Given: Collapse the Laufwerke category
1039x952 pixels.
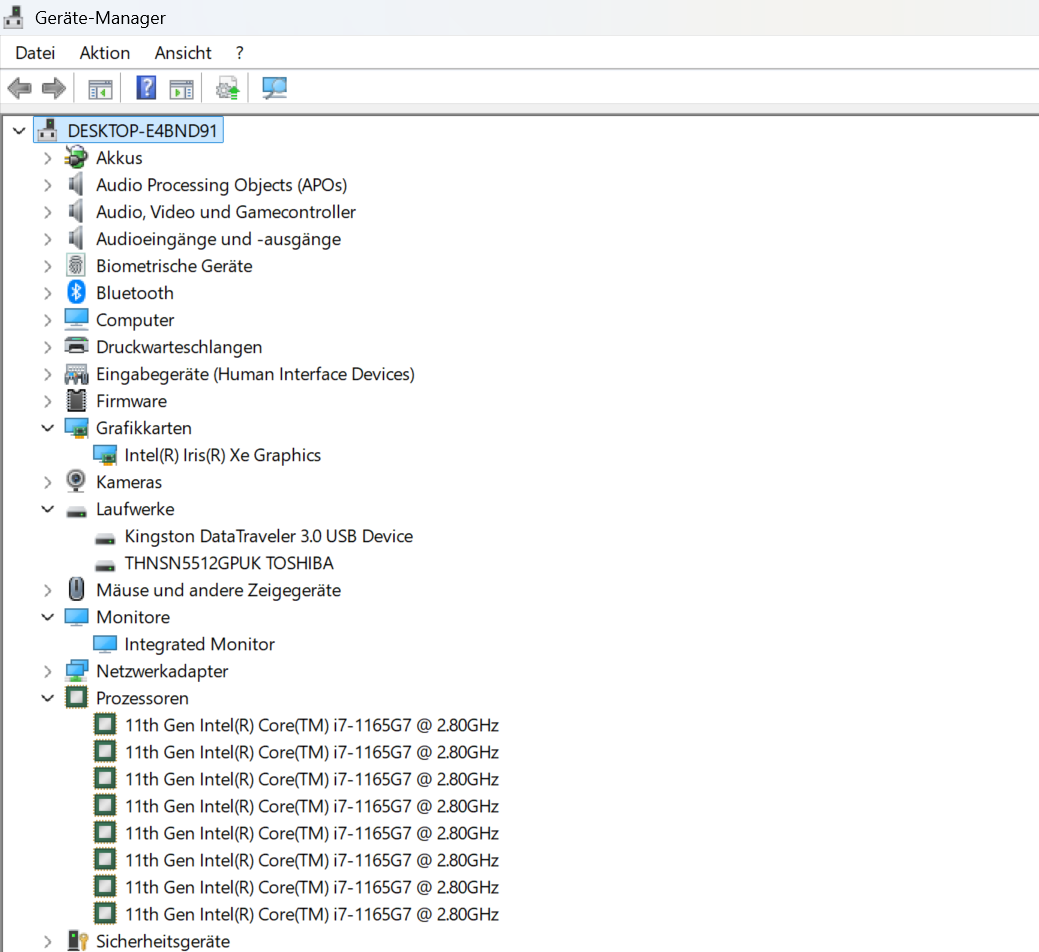Looking at the screenshot, I should pos(48,509).
